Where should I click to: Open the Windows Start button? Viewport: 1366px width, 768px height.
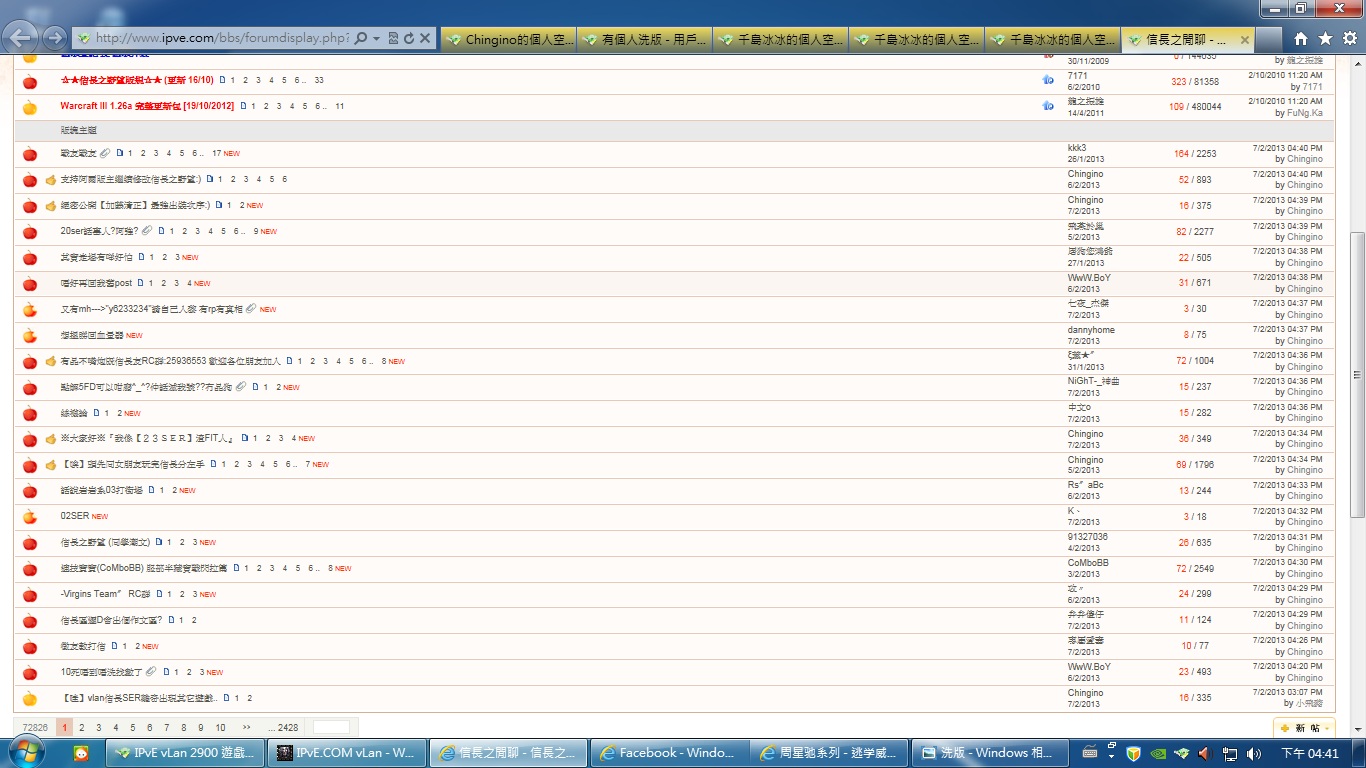point(23,751)
